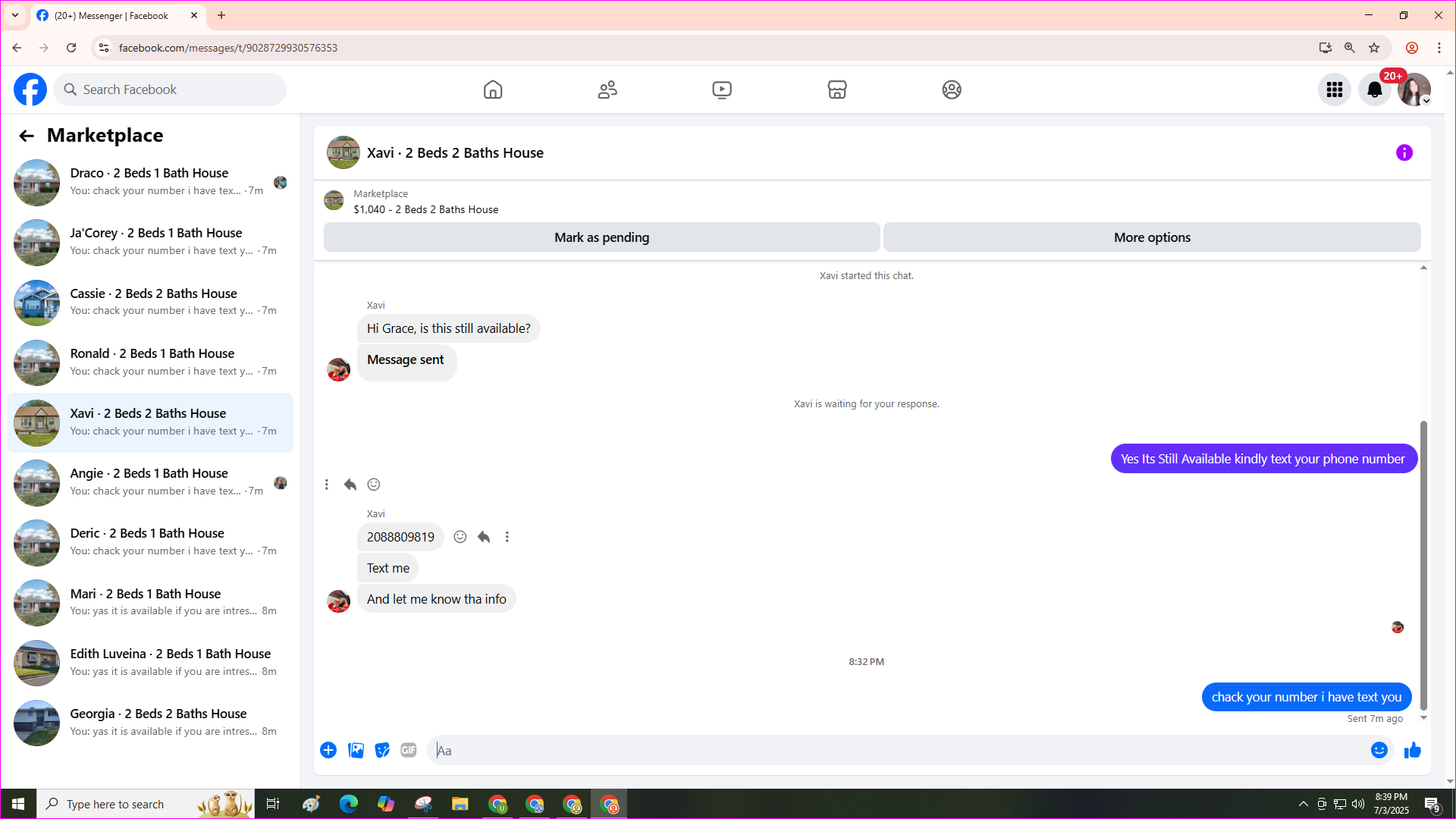This screenshot has height=819, width=1456.
Task: Click the notifications bell icon
Action: [1374, 89]
